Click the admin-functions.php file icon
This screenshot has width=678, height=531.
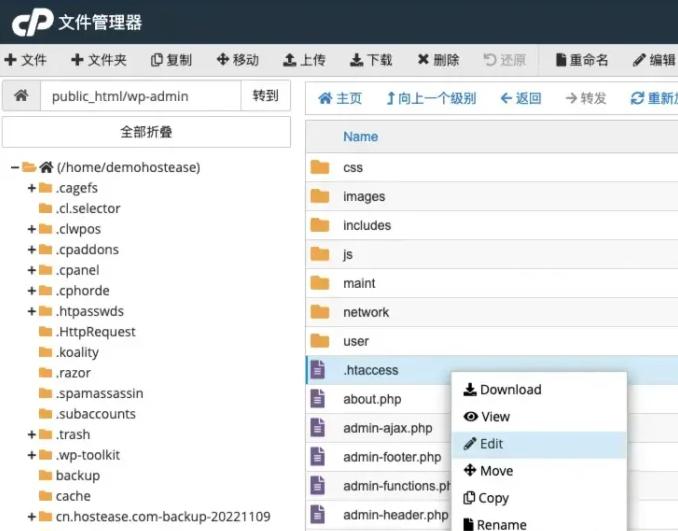318,486
